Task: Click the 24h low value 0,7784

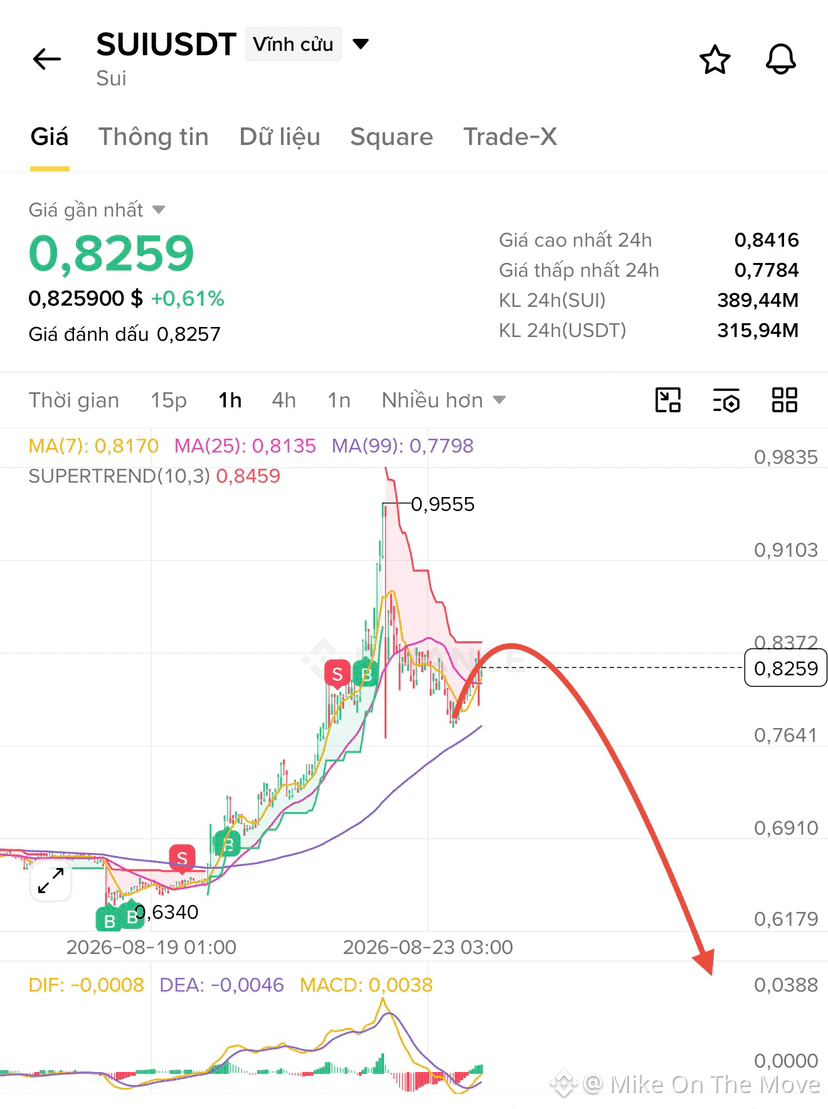Action: [x=766, y=270]
